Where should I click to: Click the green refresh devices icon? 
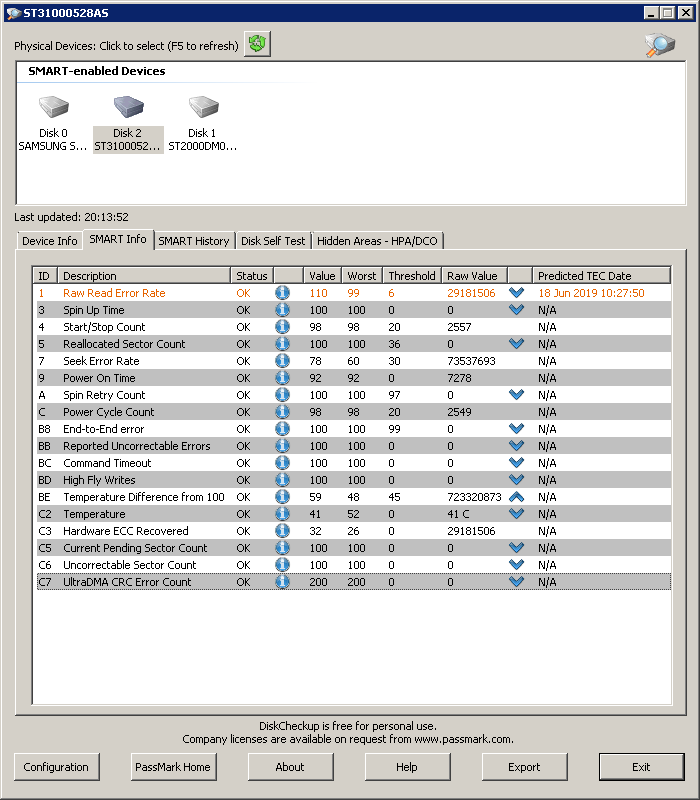257,44
